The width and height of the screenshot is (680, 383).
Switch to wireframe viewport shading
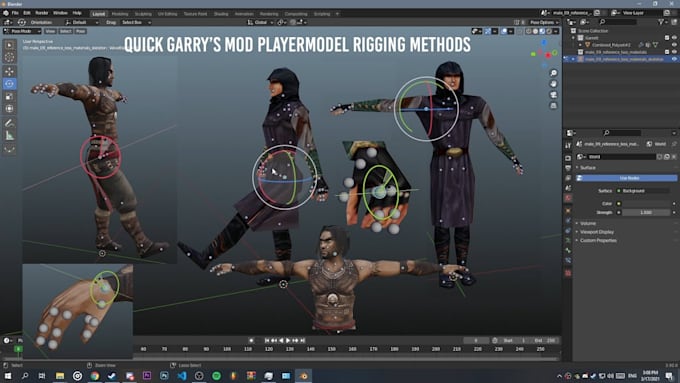[x=529, y=31]
